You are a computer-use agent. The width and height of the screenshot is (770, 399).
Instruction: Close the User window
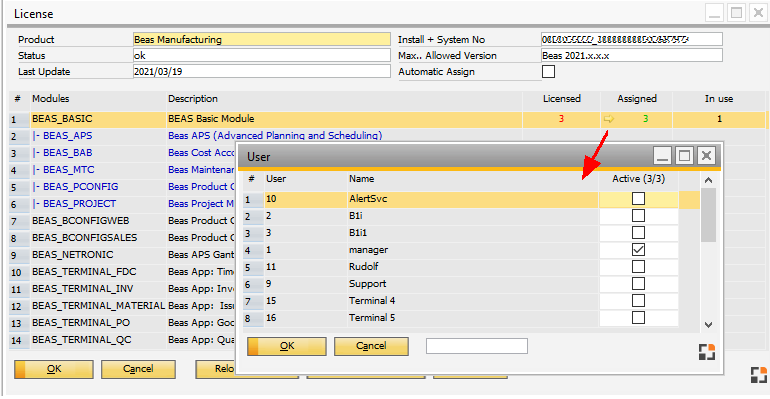click(x=706, y=156)
